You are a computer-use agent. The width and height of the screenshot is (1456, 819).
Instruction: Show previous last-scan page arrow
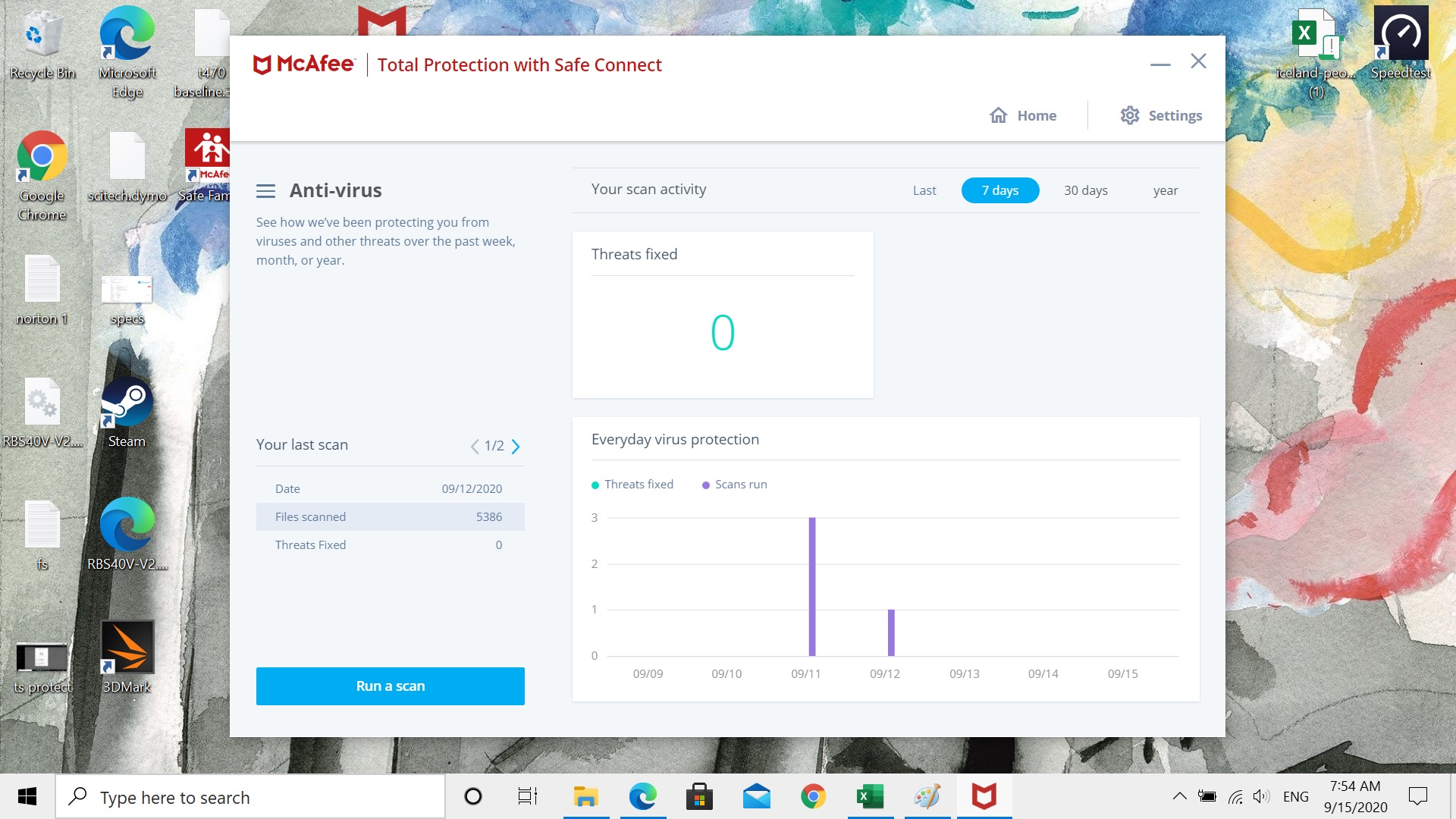tap(475, 446)
